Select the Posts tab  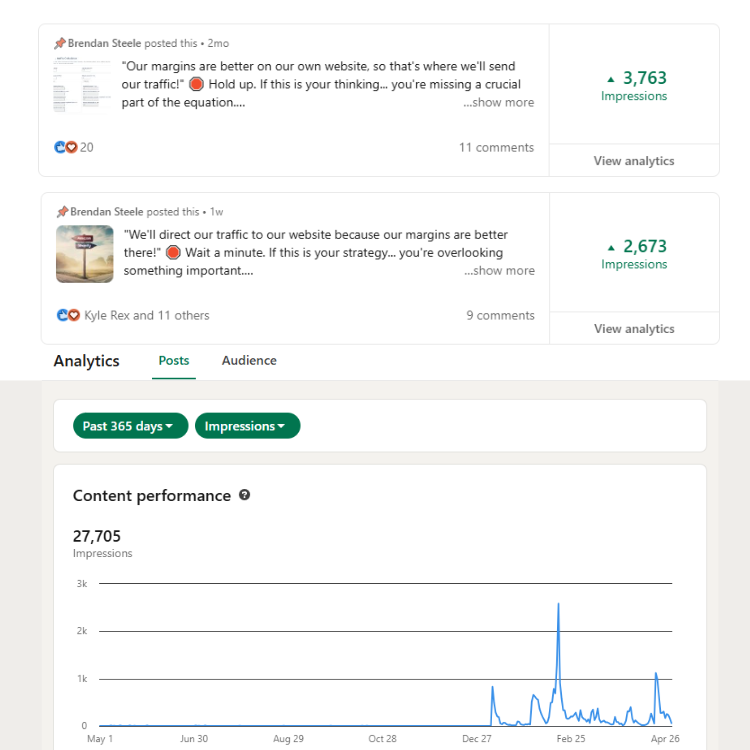pos(174,361)
